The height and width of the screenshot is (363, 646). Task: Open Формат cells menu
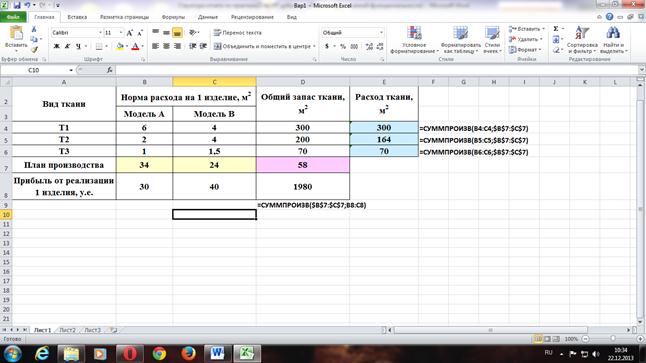(525, 49)
